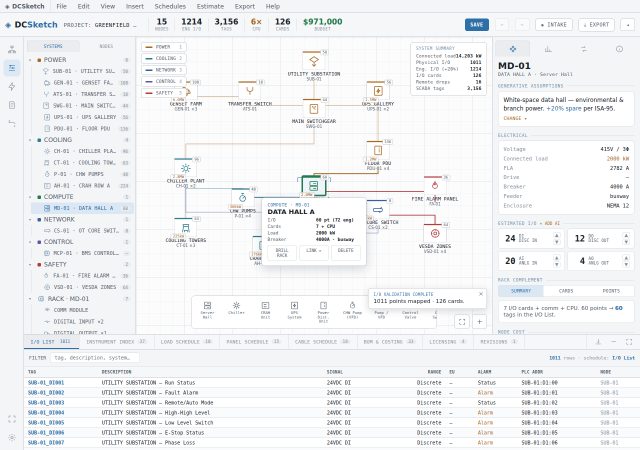Add CHW Pump (VFD) node from palette
The image size is (640, 450).
352,308
